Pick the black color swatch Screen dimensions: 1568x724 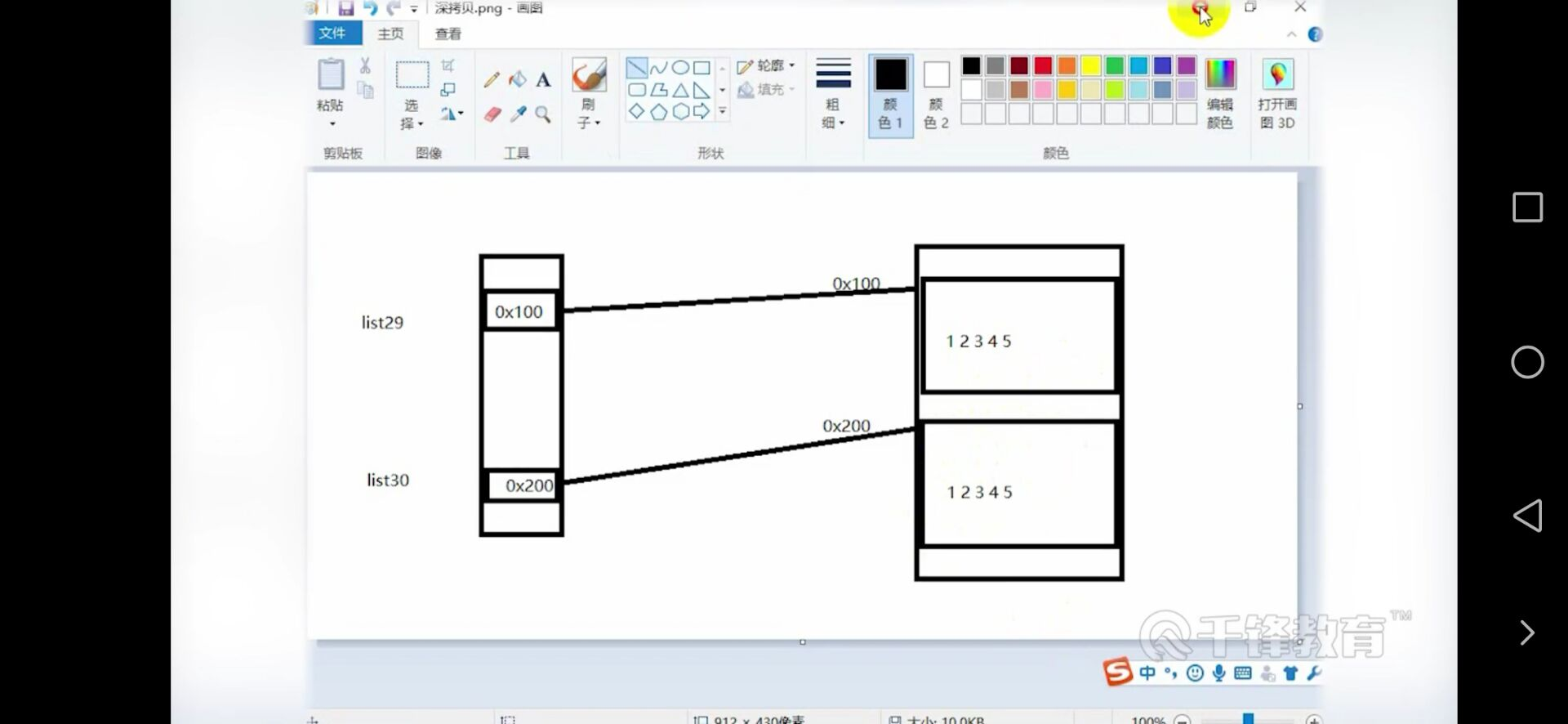[x=972, y=65]
